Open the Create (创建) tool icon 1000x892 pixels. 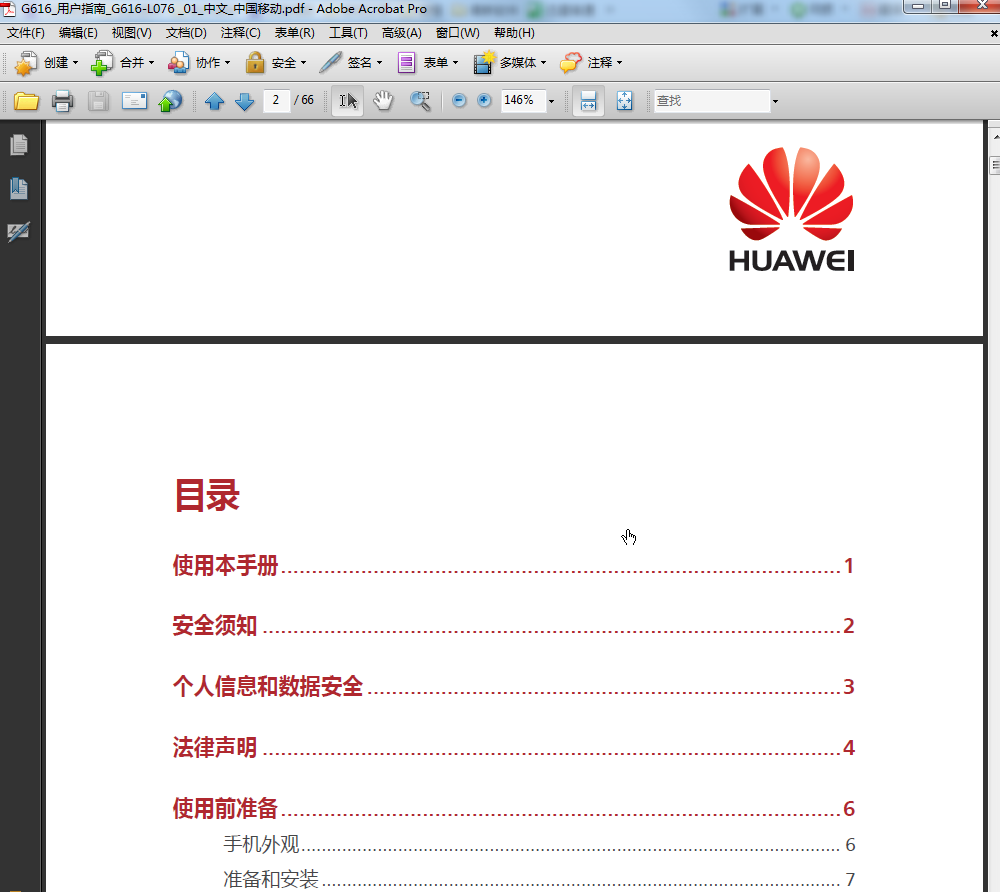click(26, 62)
